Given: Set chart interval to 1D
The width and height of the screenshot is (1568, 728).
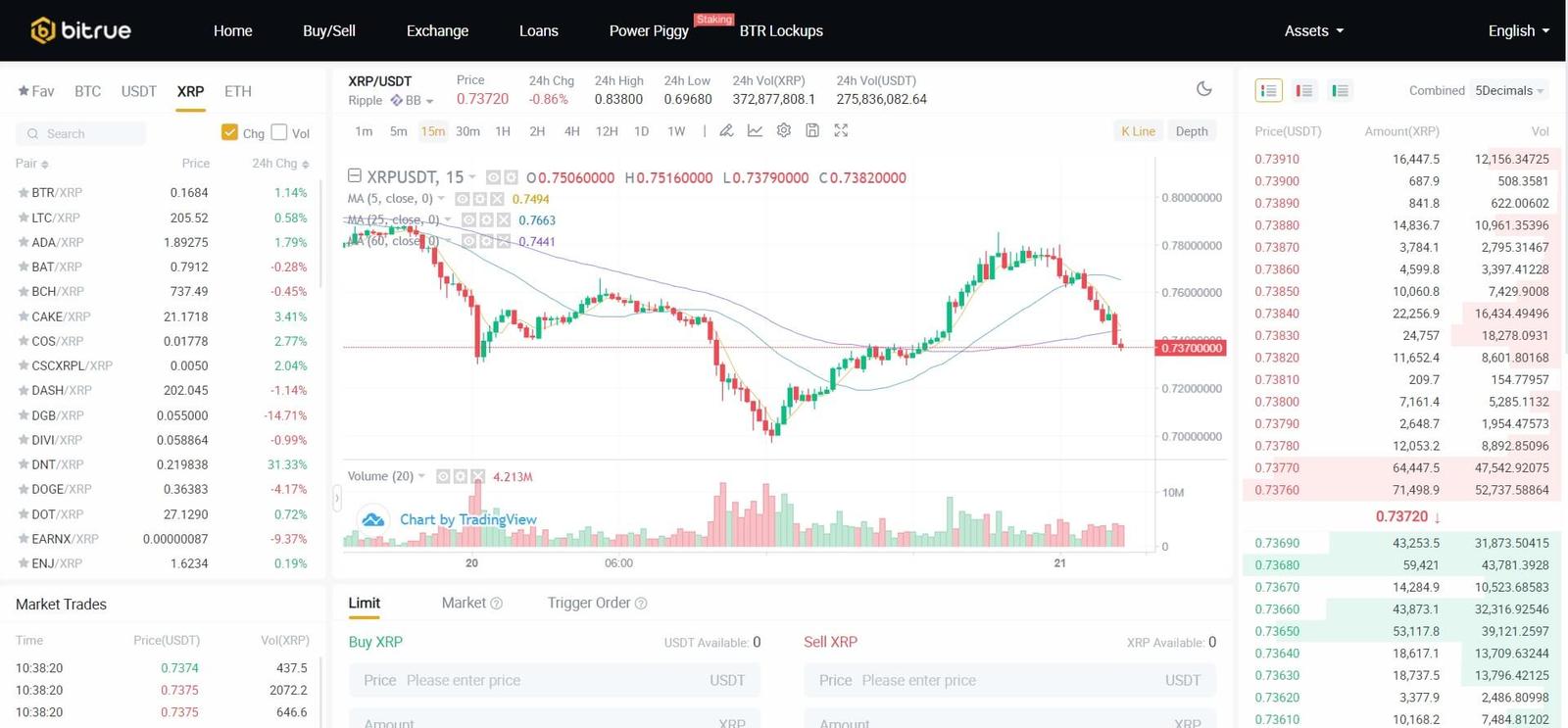Looking at the screenshot, I should pos(642,131).
